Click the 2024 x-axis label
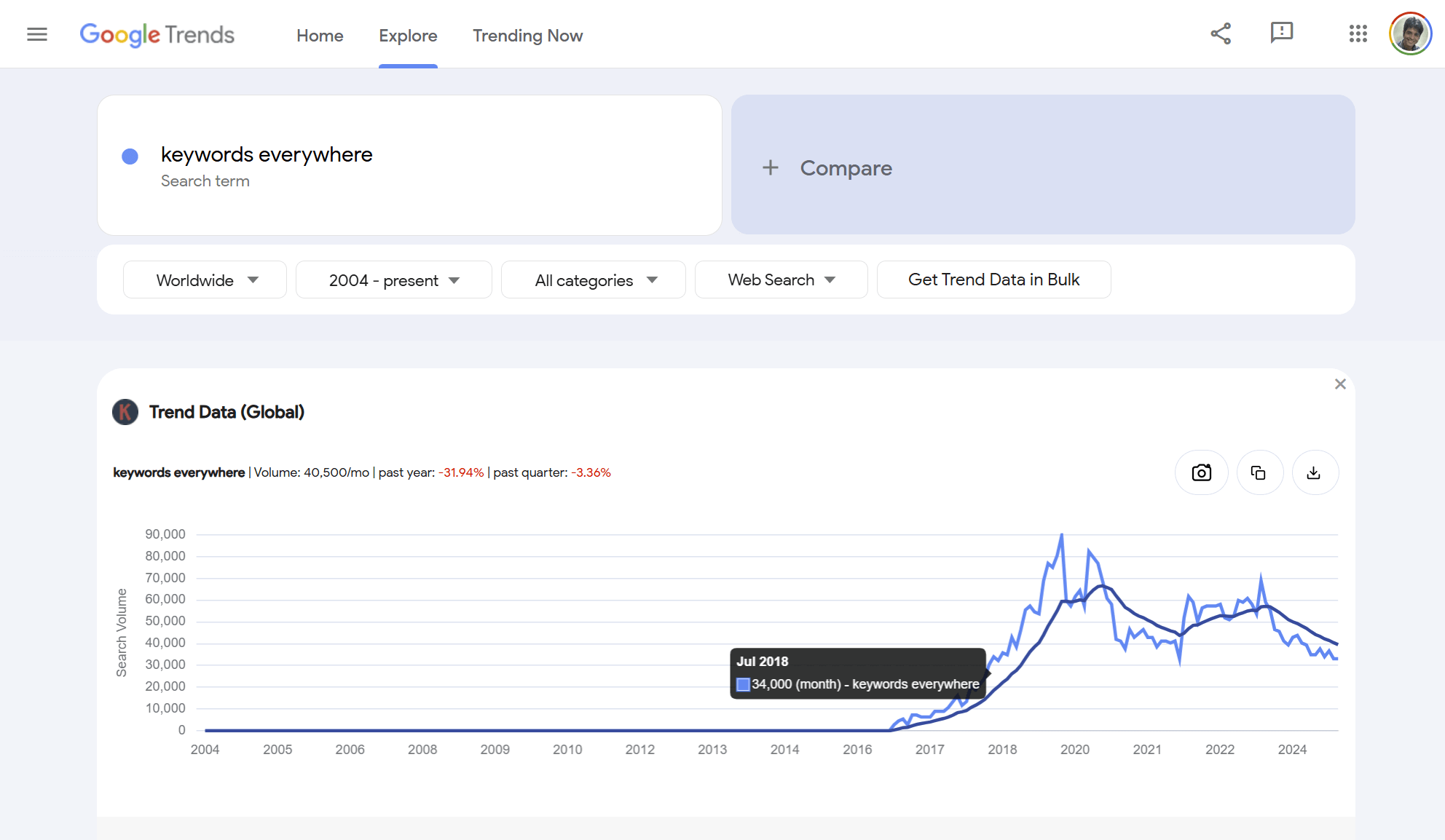 click(1292, 750)
